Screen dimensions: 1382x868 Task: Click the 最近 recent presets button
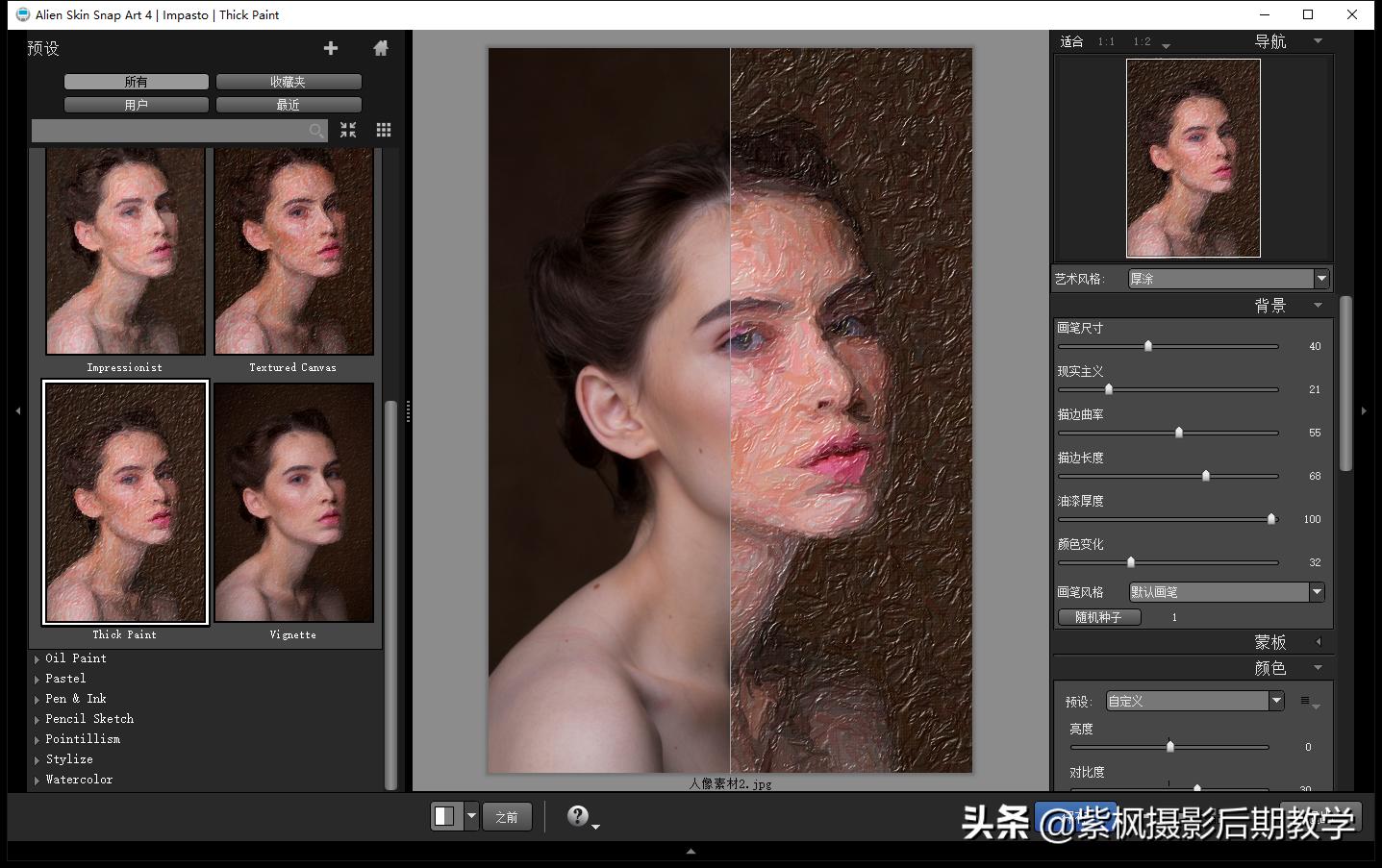click(x=288, y=104)
